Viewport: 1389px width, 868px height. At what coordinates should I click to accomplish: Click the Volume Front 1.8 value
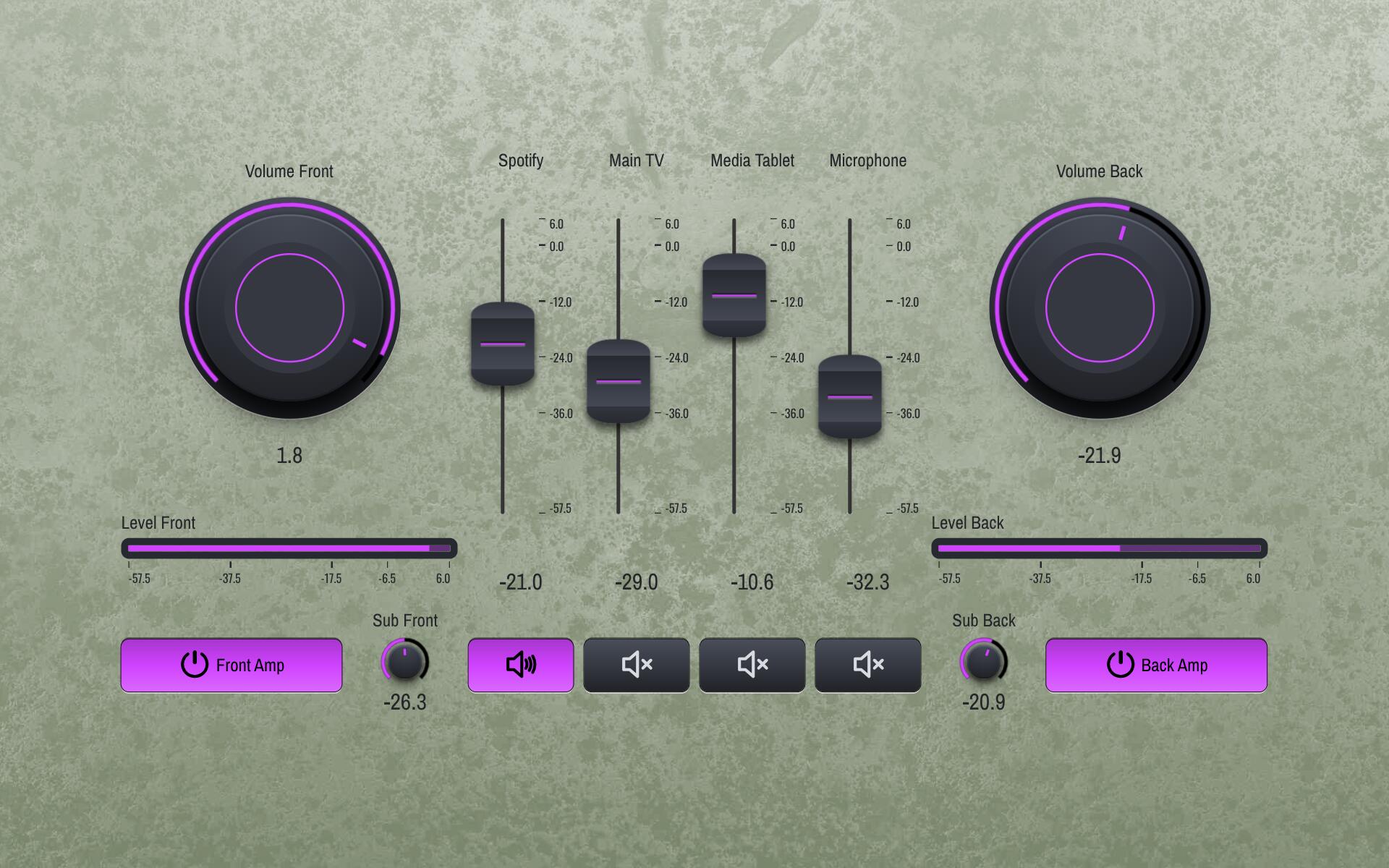[x=289, y=456]
